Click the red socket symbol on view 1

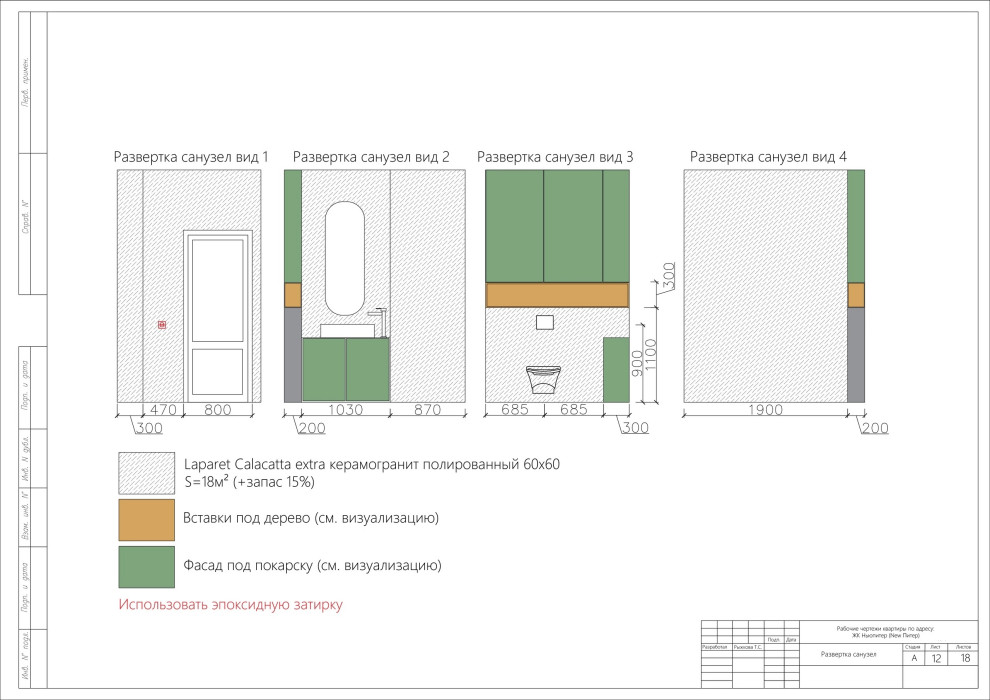(x=162, y=325)
